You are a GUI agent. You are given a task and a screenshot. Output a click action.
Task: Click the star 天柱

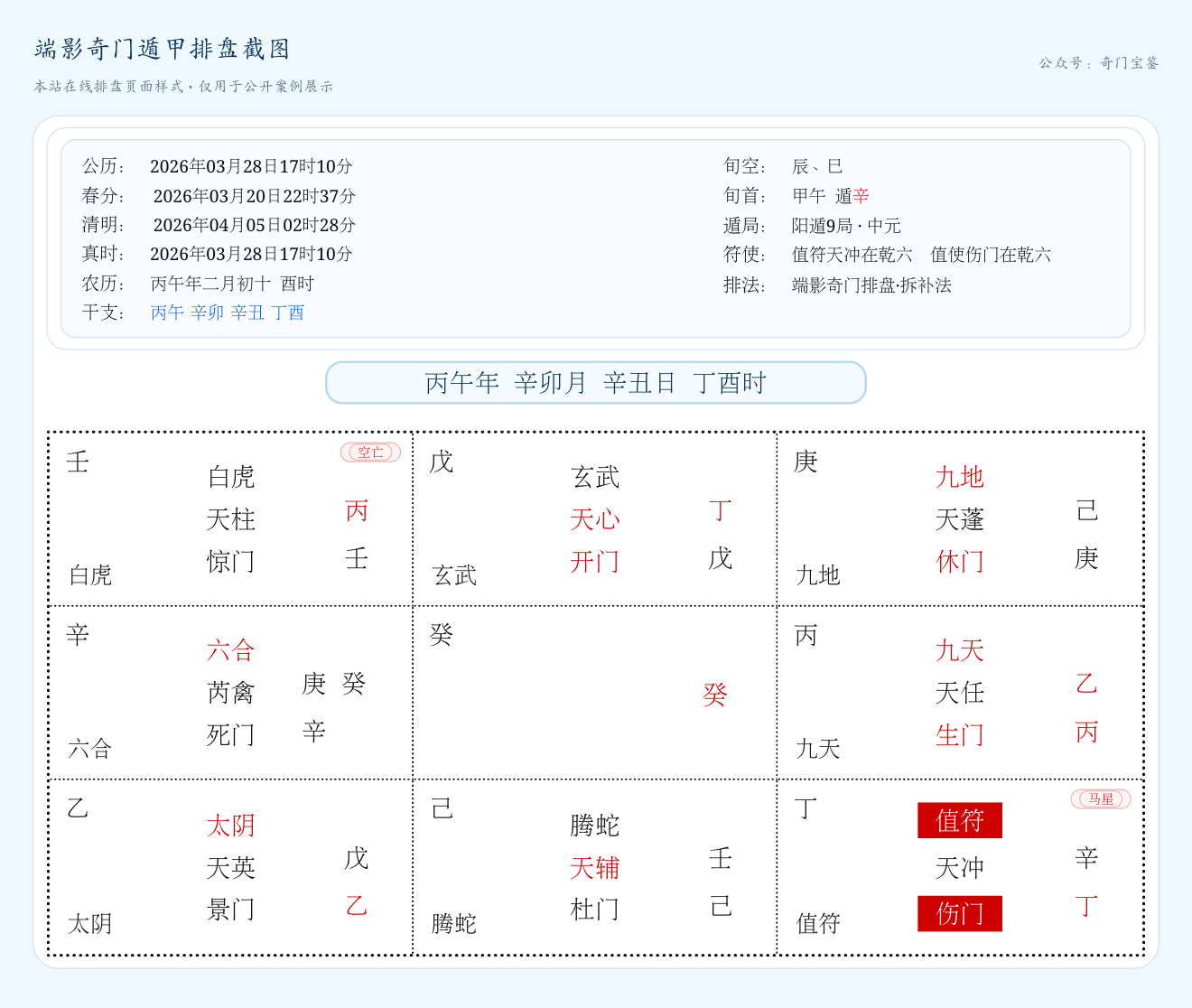coord(231,519)
